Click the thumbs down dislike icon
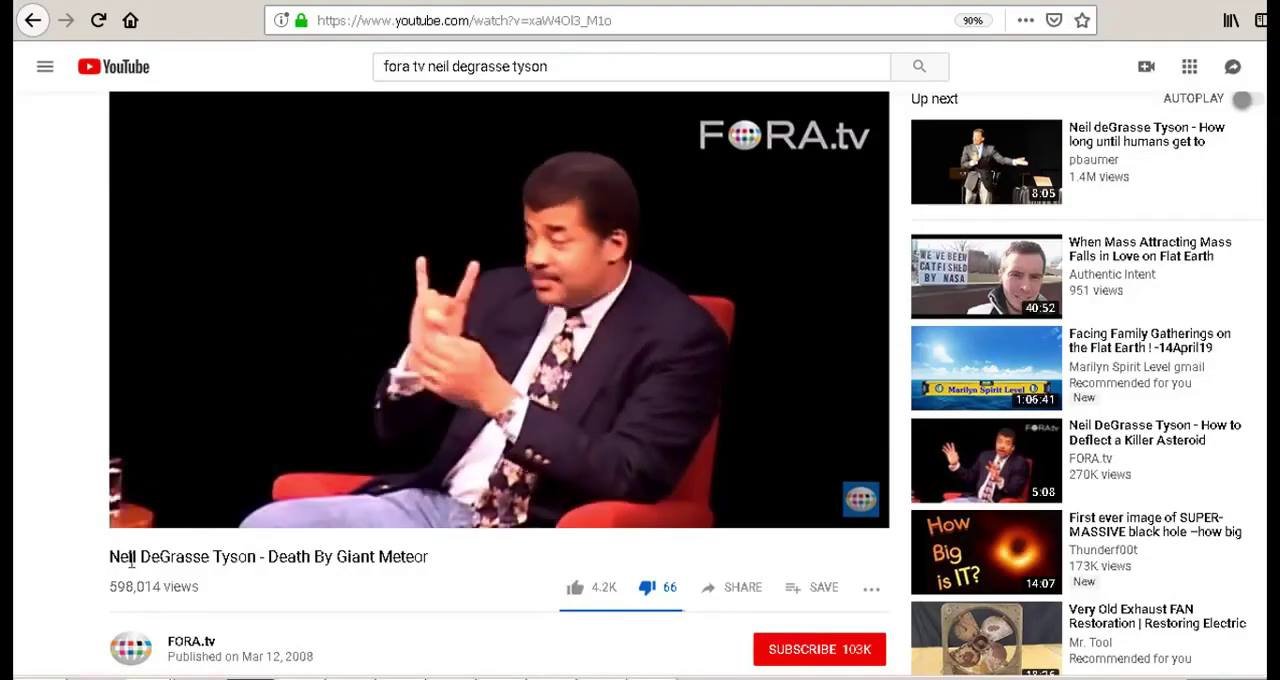Screen dimensions: 1280x680 (647, 588)
